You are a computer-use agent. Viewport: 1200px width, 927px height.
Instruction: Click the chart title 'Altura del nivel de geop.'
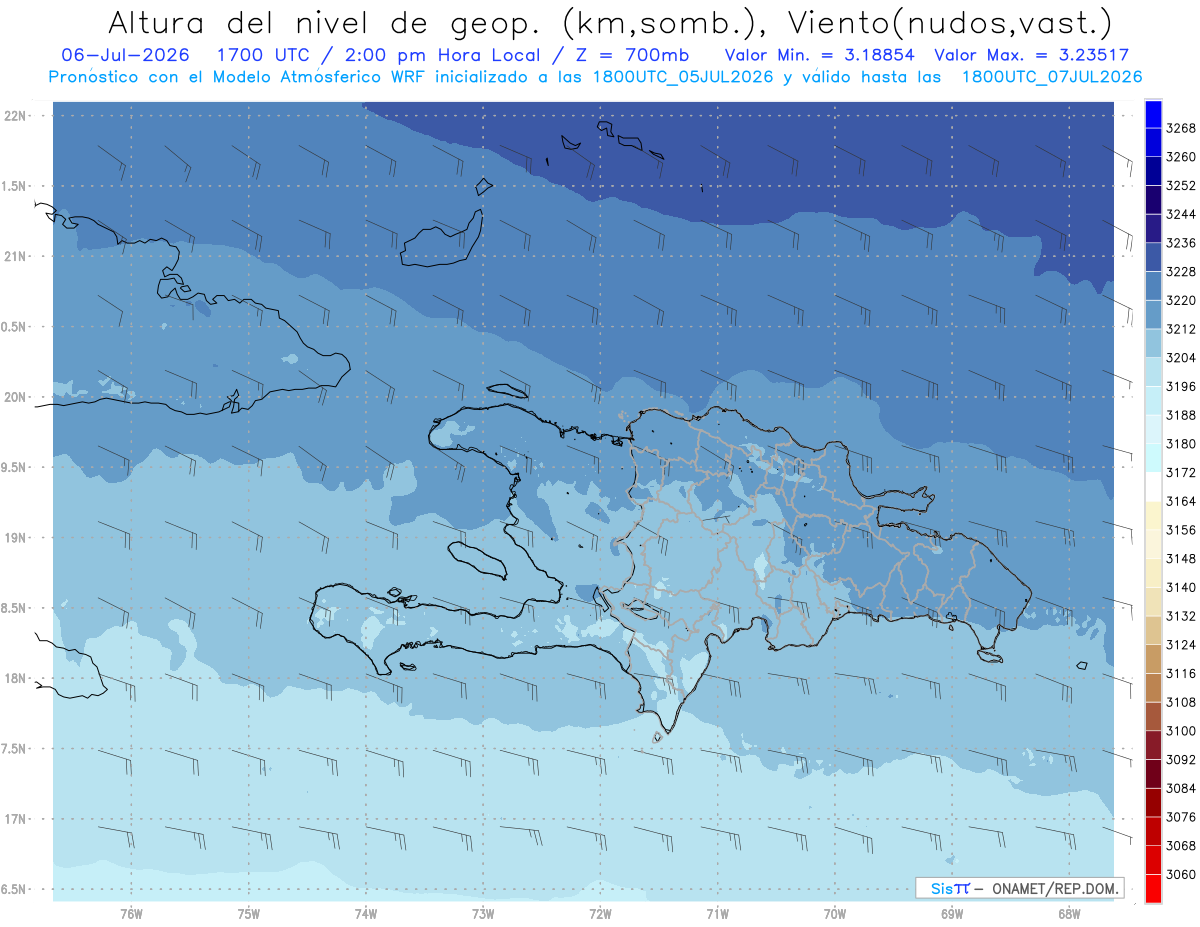click(323, 22)
